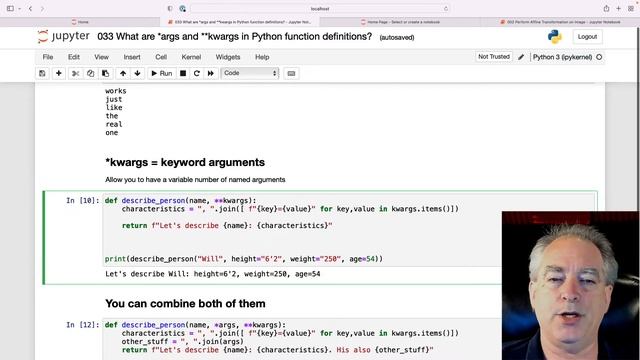Click the Python 3 (ipykernel) kernel label

pyautogui.click(x=562, y=57)
